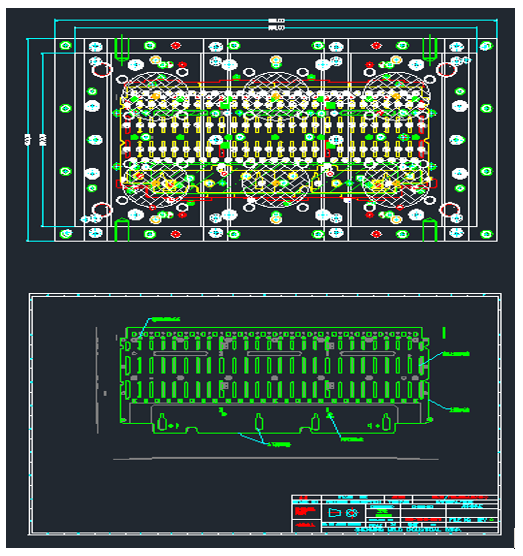Click the bottom center leader annotation label
This screenshot has height=556, width=523.
pos(280,444)
